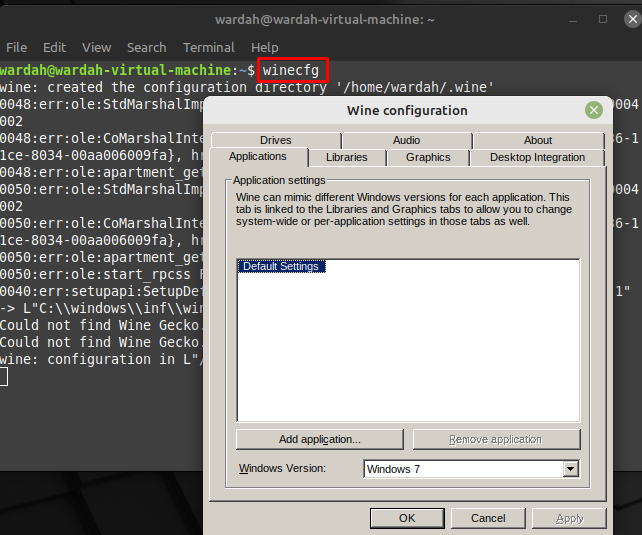The image size is (642, 535).
Task: Click the Add application button
Action: tap(320, 439)
